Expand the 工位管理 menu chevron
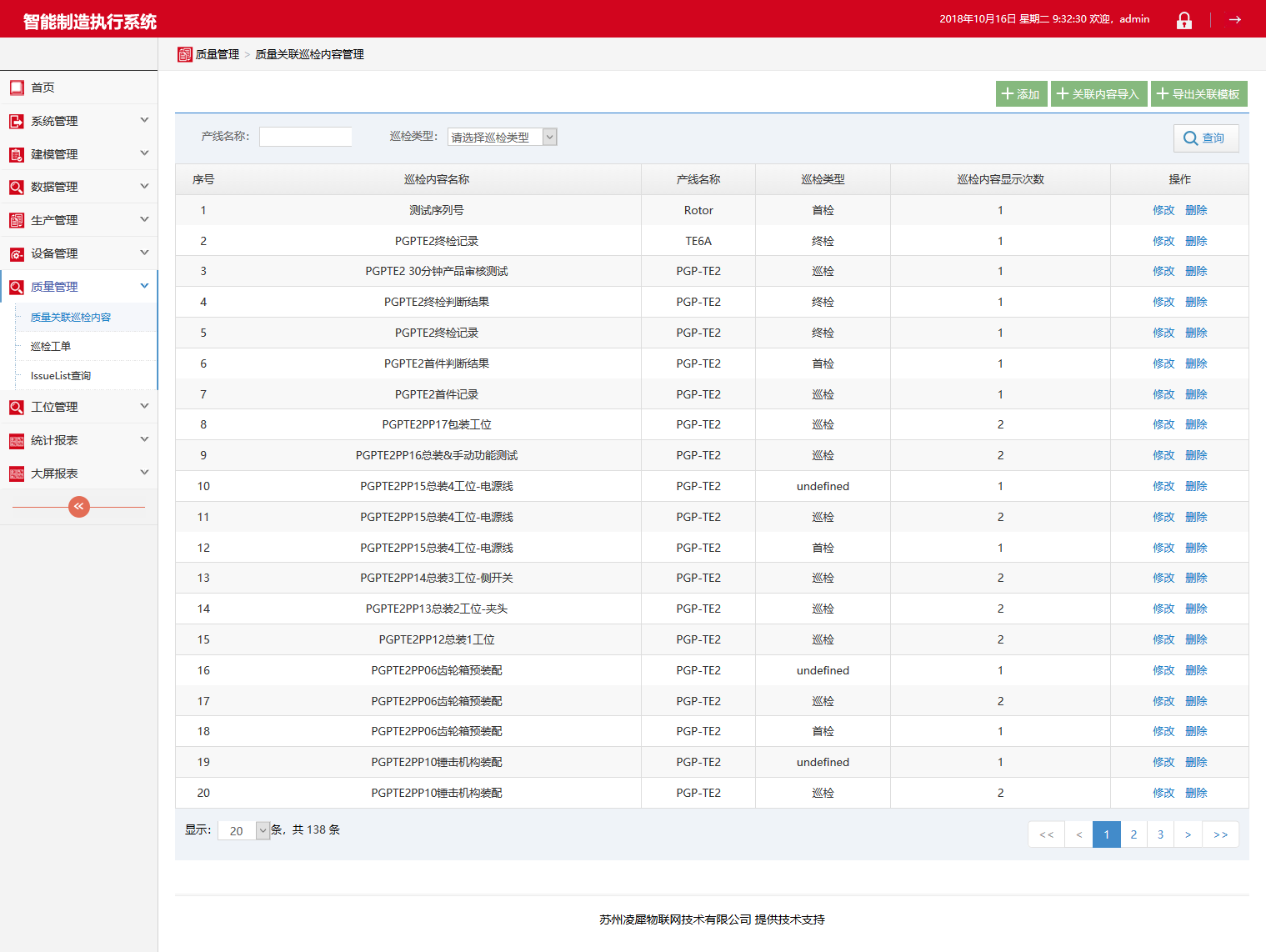This screenshot has height=952, width=1266. click(x=144, y=406)
